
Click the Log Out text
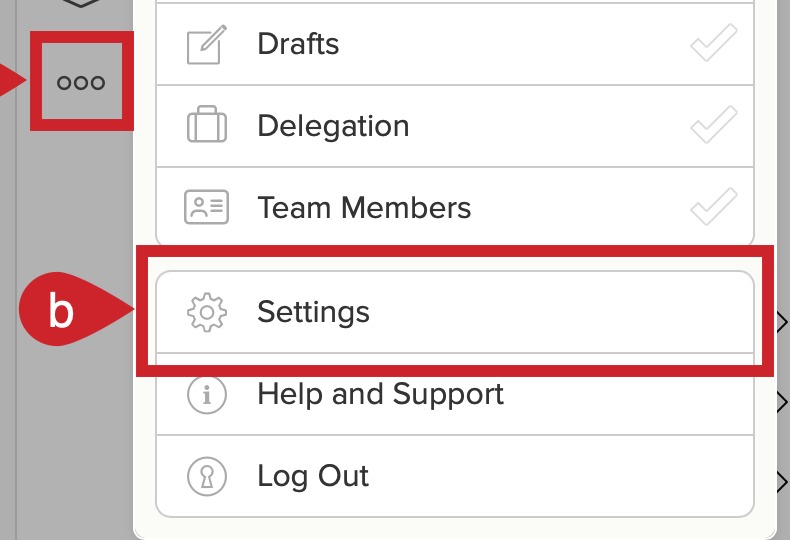(x=313, y=476)
